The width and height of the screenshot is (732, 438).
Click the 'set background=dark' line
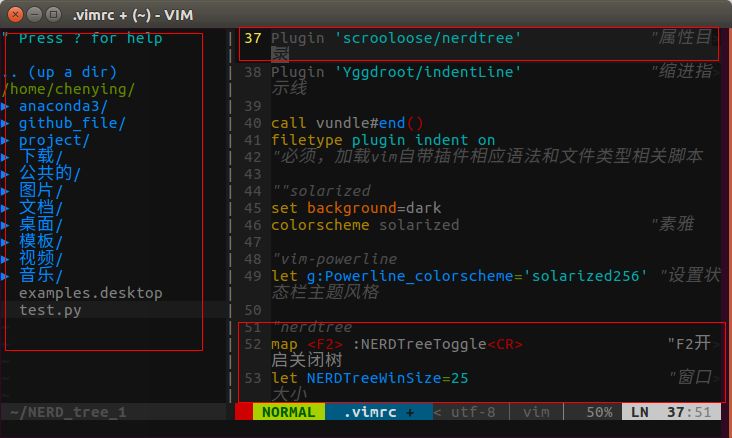[x=356, y=208]
